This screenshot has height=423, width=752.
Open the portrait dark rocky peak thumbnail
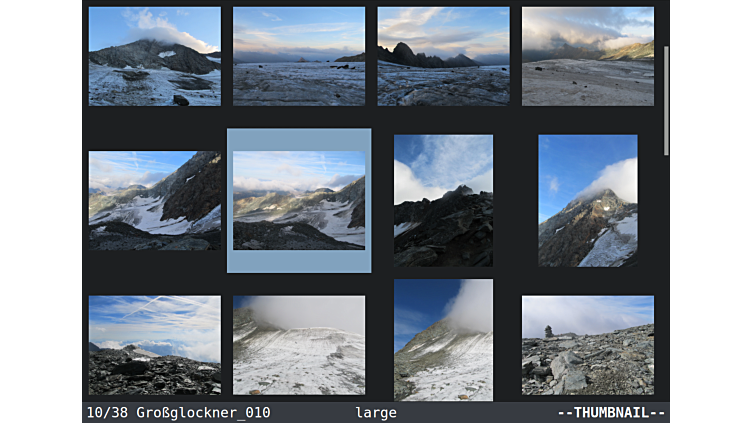tap(443, 200)
